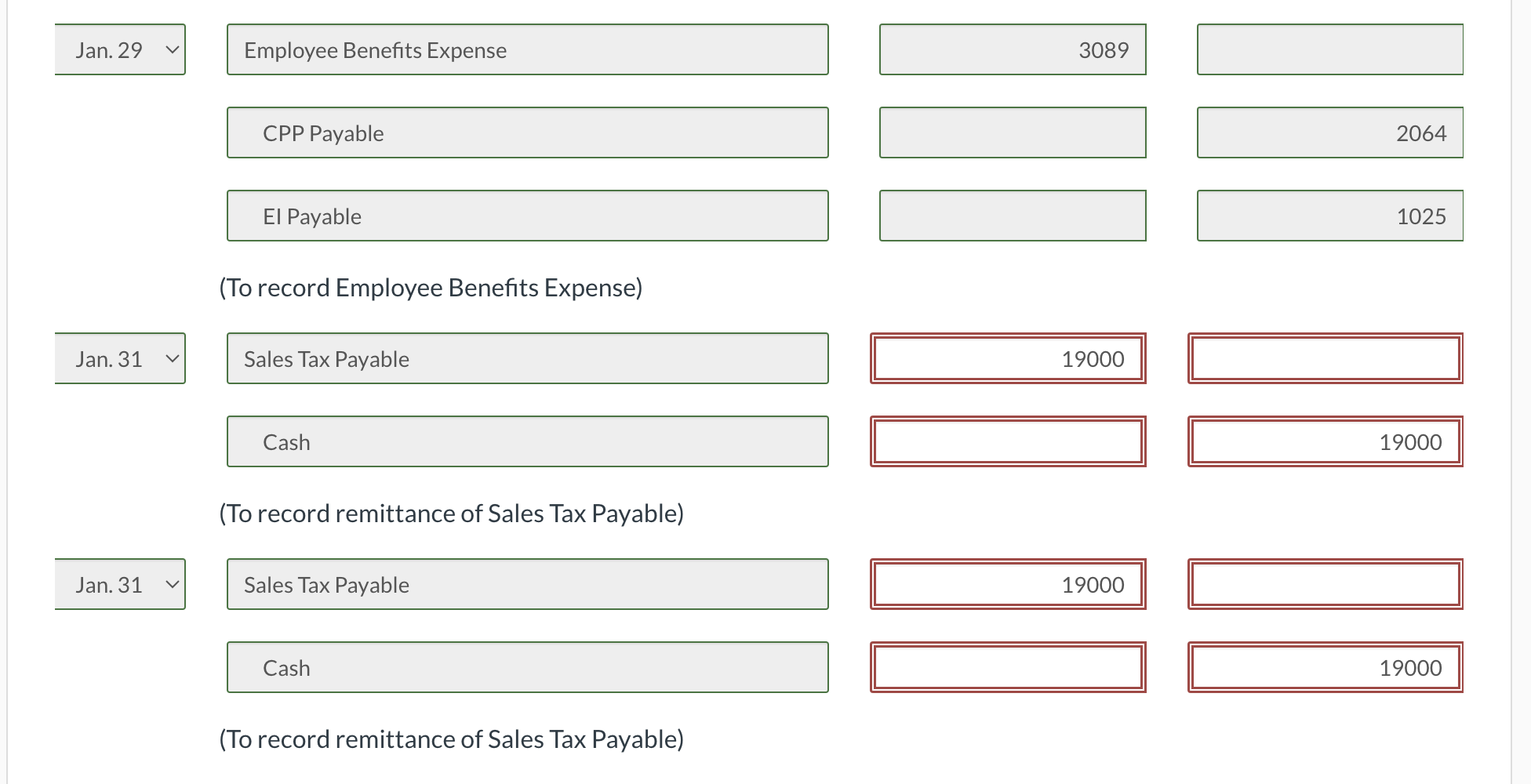This screenshot has height=784, width=1531.
Task: Select the Employee Benefits Expense account field
Action: (x=527, y=49)
